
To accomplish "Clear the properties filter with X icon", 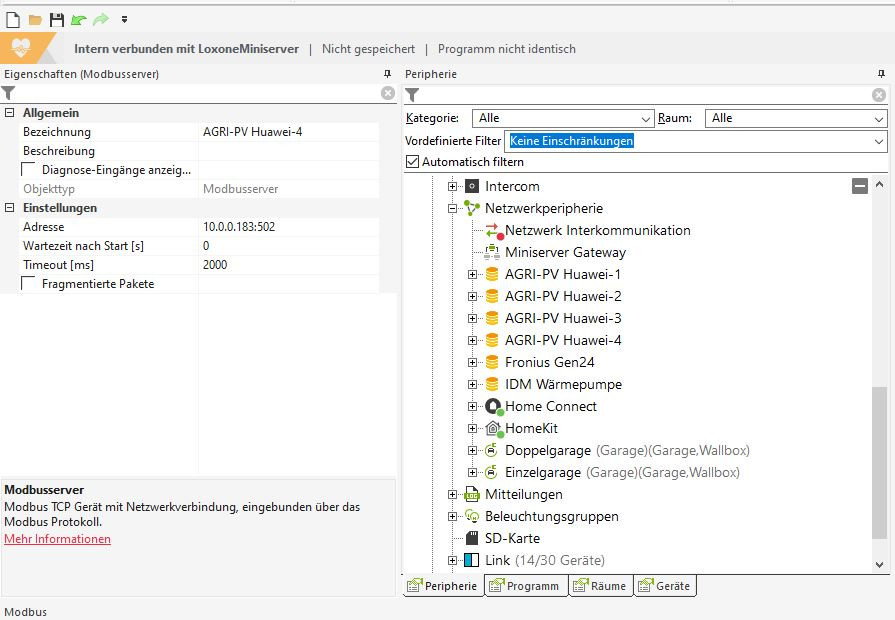I will click(388, 93).
